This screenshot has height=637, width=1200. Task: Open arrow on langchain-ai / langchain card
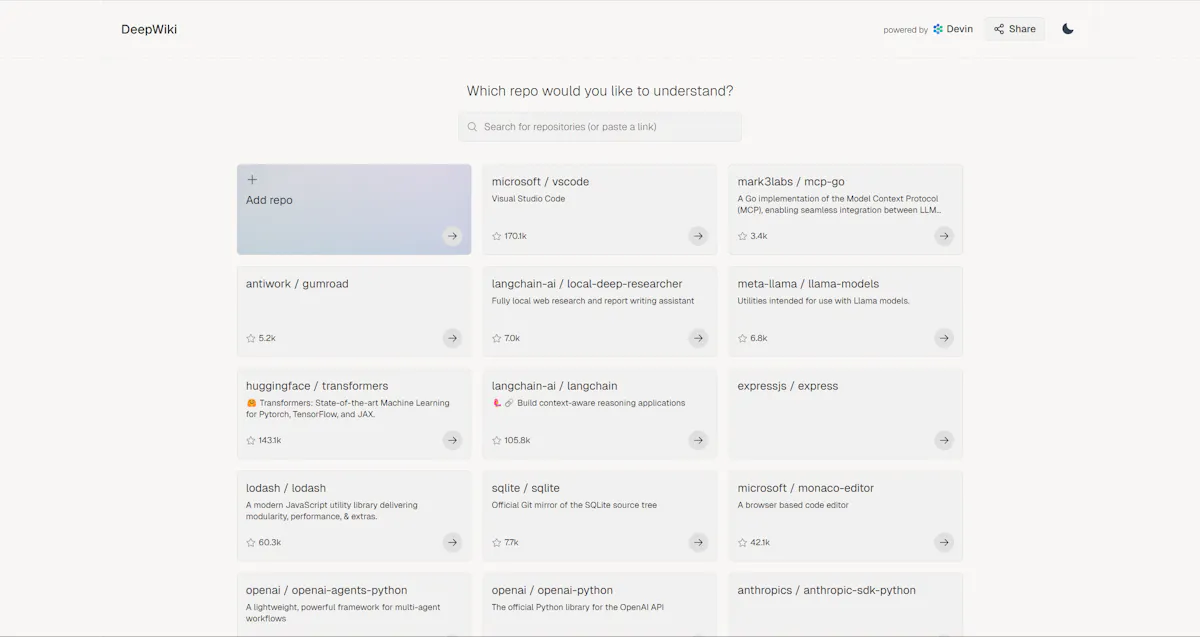(698, 440)
